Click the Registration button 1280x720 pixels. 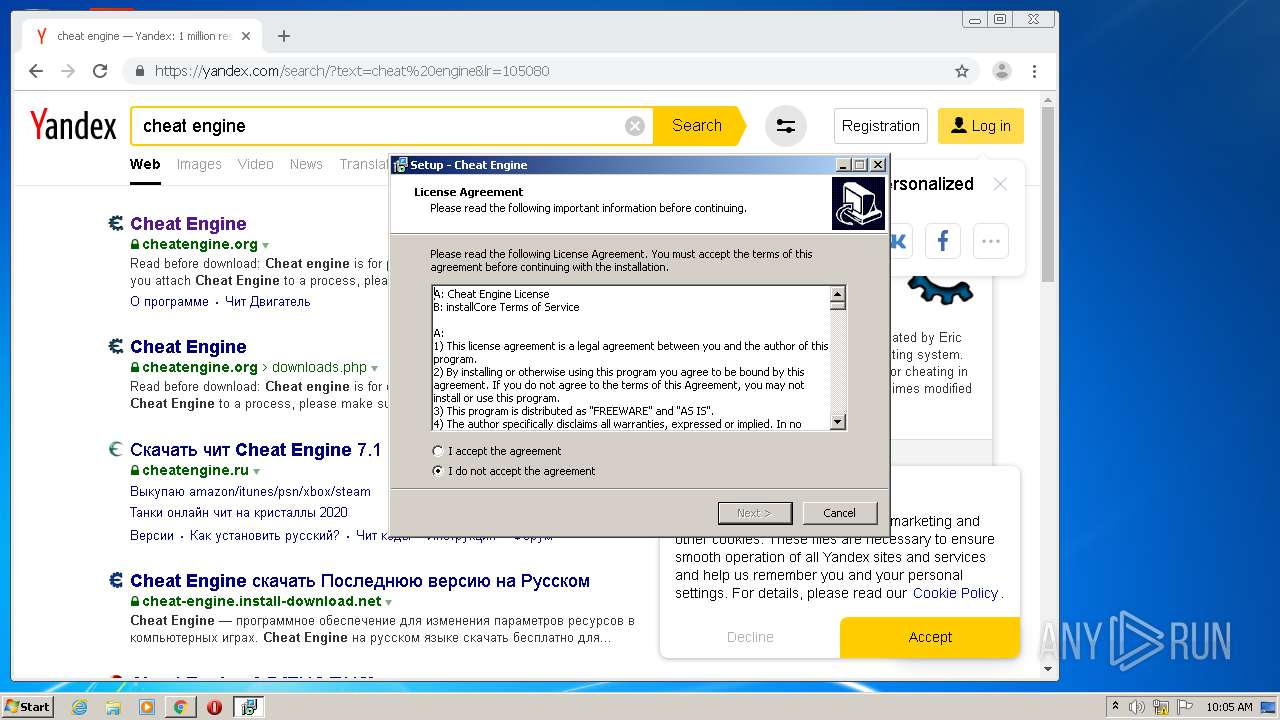(x=880, y=126)
